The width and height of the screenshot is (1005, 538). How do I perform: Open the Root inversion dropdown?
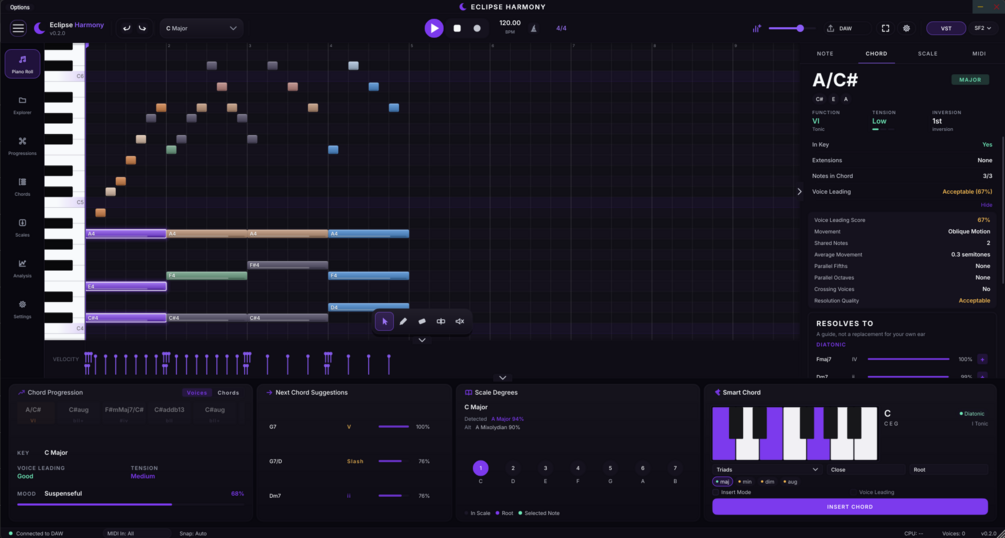(949, 470)
